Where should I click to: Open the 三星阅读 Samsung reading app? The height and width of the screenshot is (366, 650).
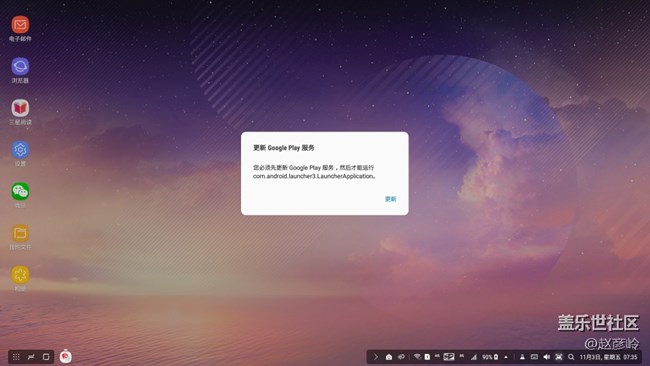tap(20, 108)
